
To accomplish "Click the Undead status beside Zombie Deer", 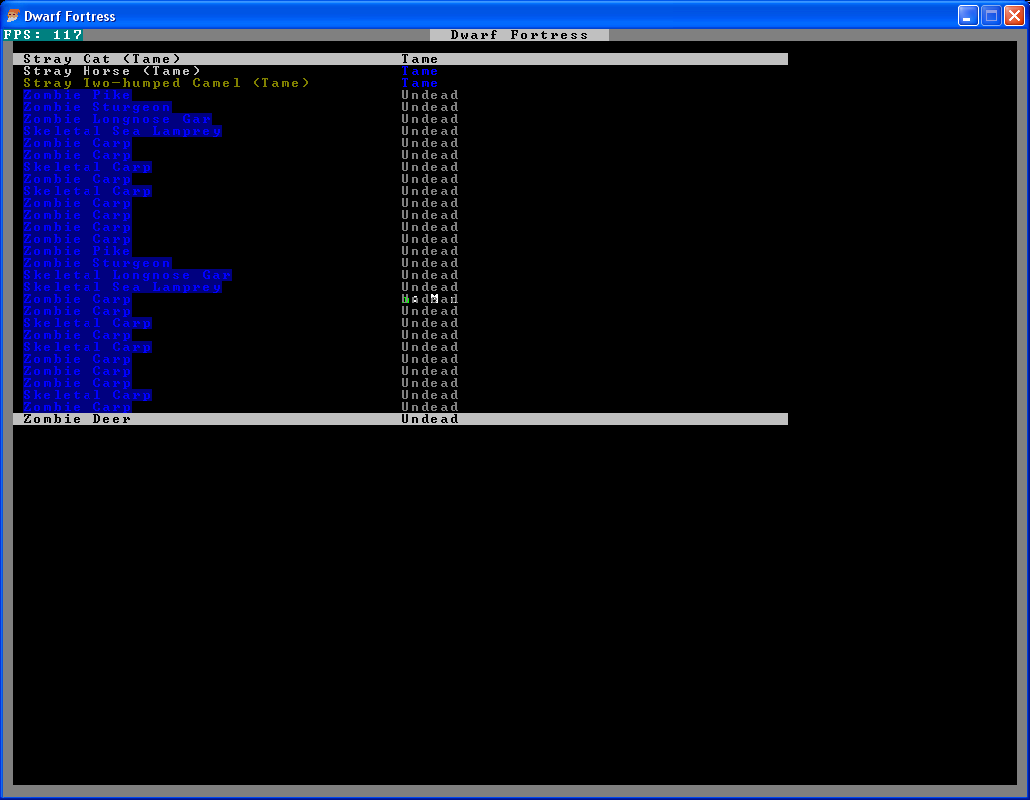I will (x=430, y=419).
